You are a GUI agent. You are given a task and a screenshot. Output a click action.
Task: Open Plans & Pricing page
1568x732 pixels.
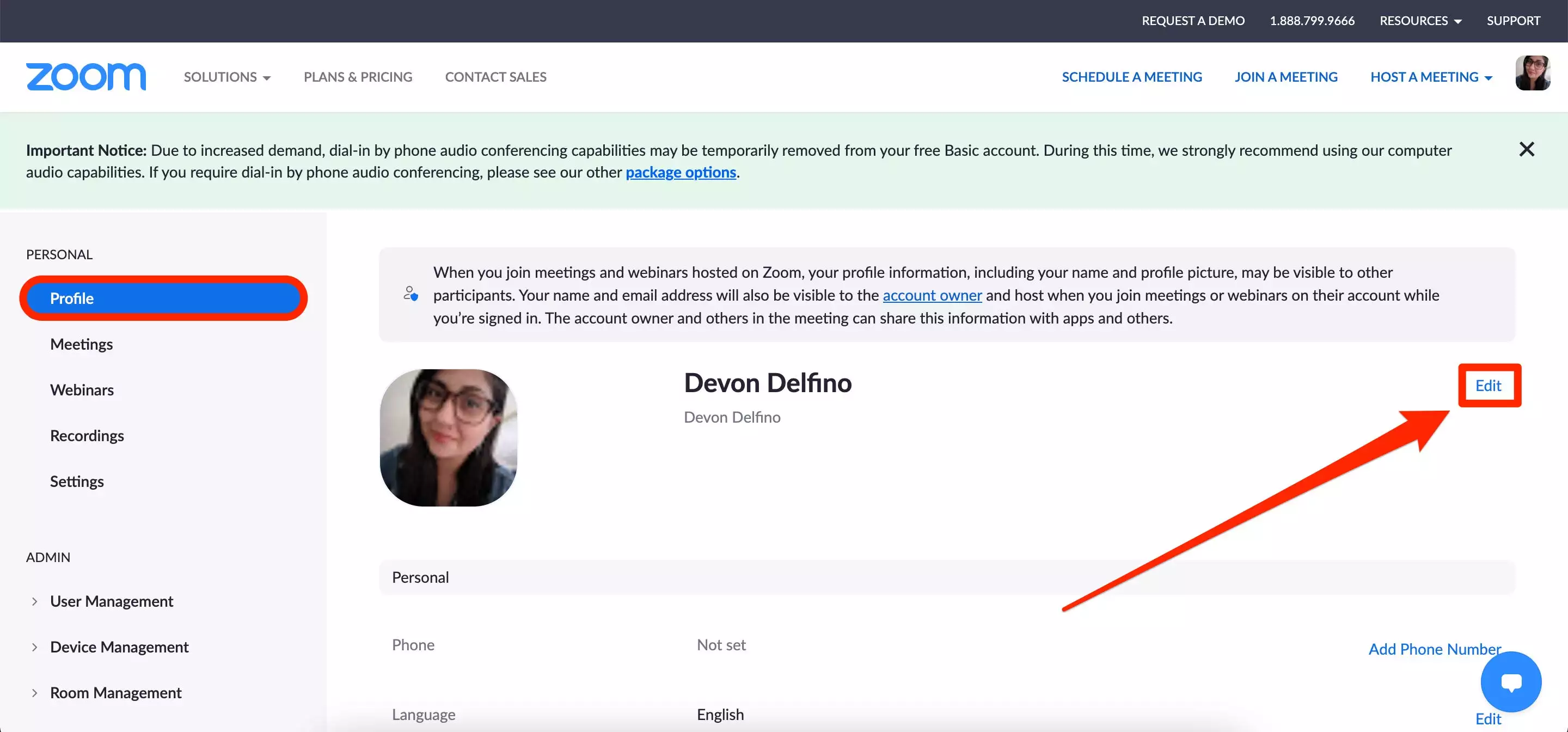pos(358,77)
